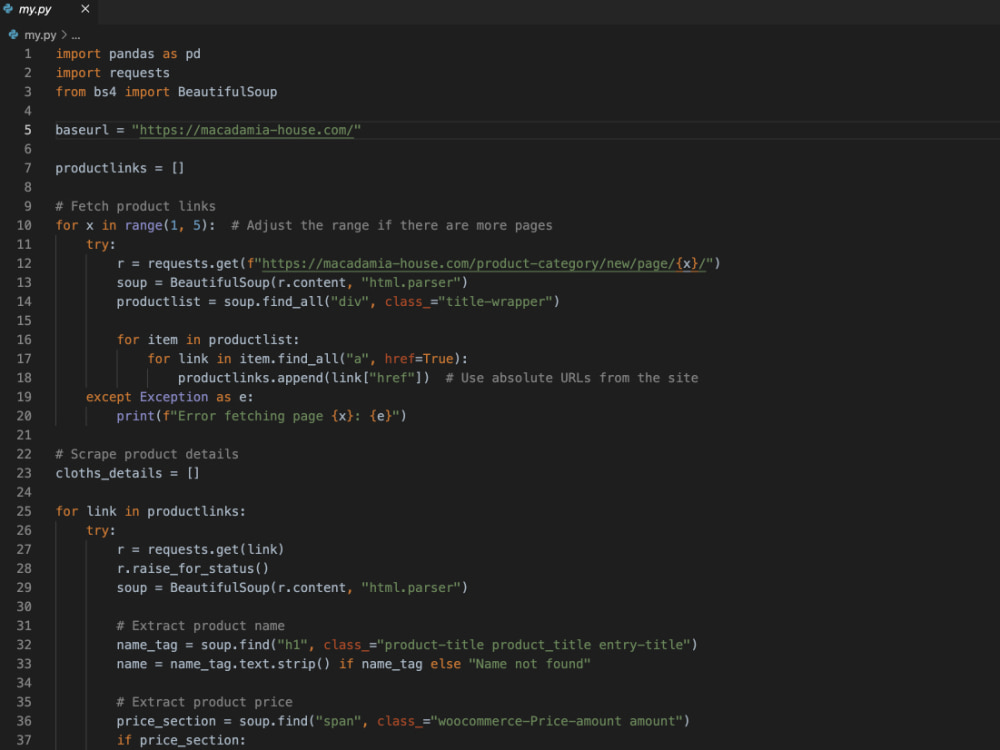Click line number 1 in gutter
Screen dimensions: 1000x750
click(x=27, y=54)
